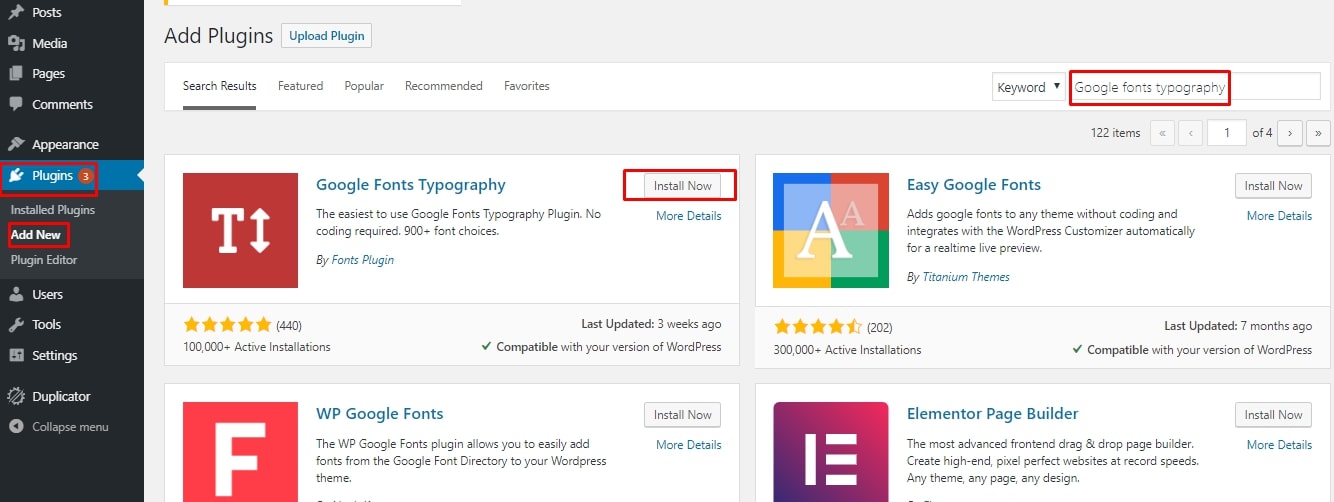Open Duplicator via its gear icon
The height and width of the screenshot is (502, 1334).
(16, 396)
